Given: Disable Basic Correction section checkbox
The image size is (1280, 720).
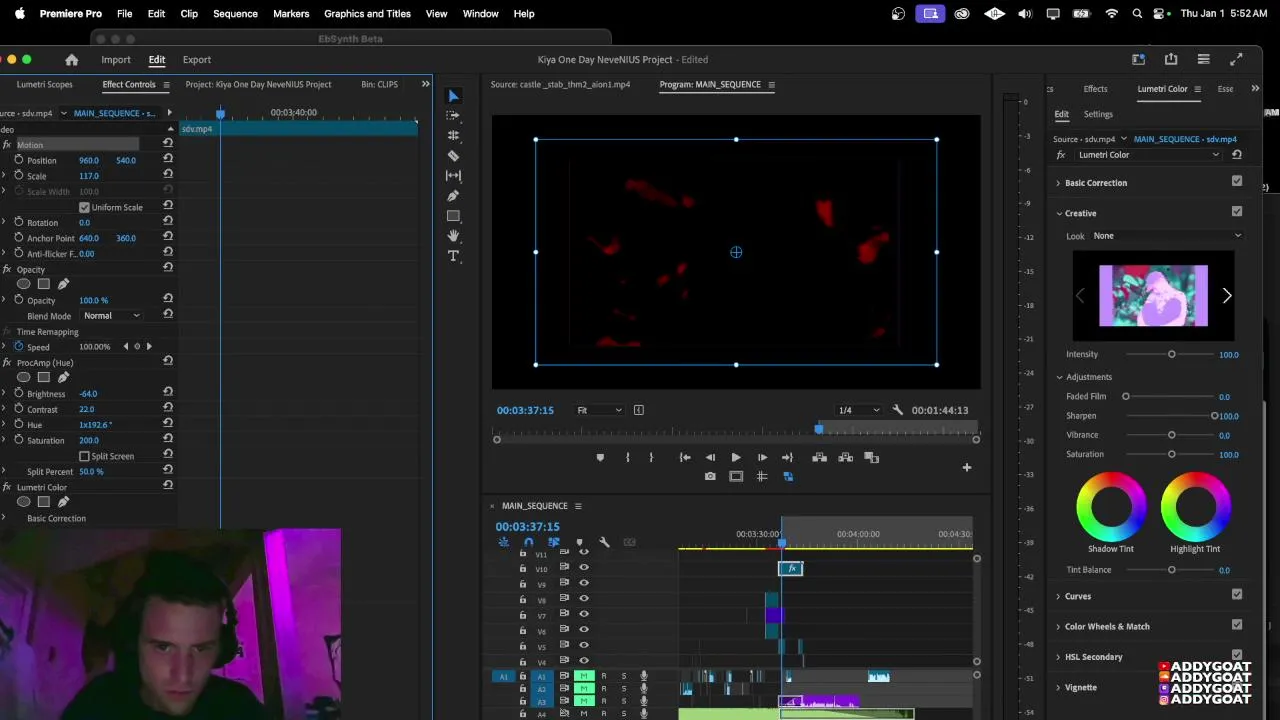Looking at the screenshot, I should 1237,182.
